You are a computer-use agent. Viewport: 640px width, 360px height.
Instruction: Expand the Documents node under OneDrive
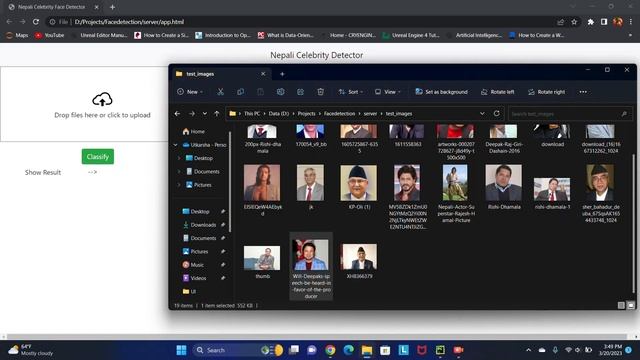pyautogui.click(x=179, y=171)
